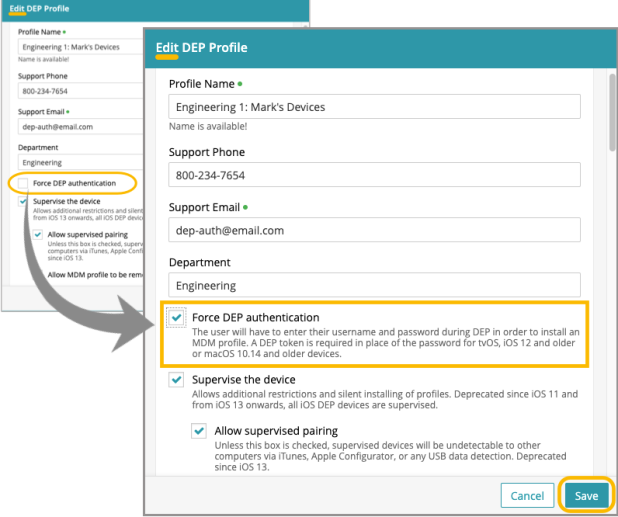
Task: Click the Save button
Action: coord(586,495)
